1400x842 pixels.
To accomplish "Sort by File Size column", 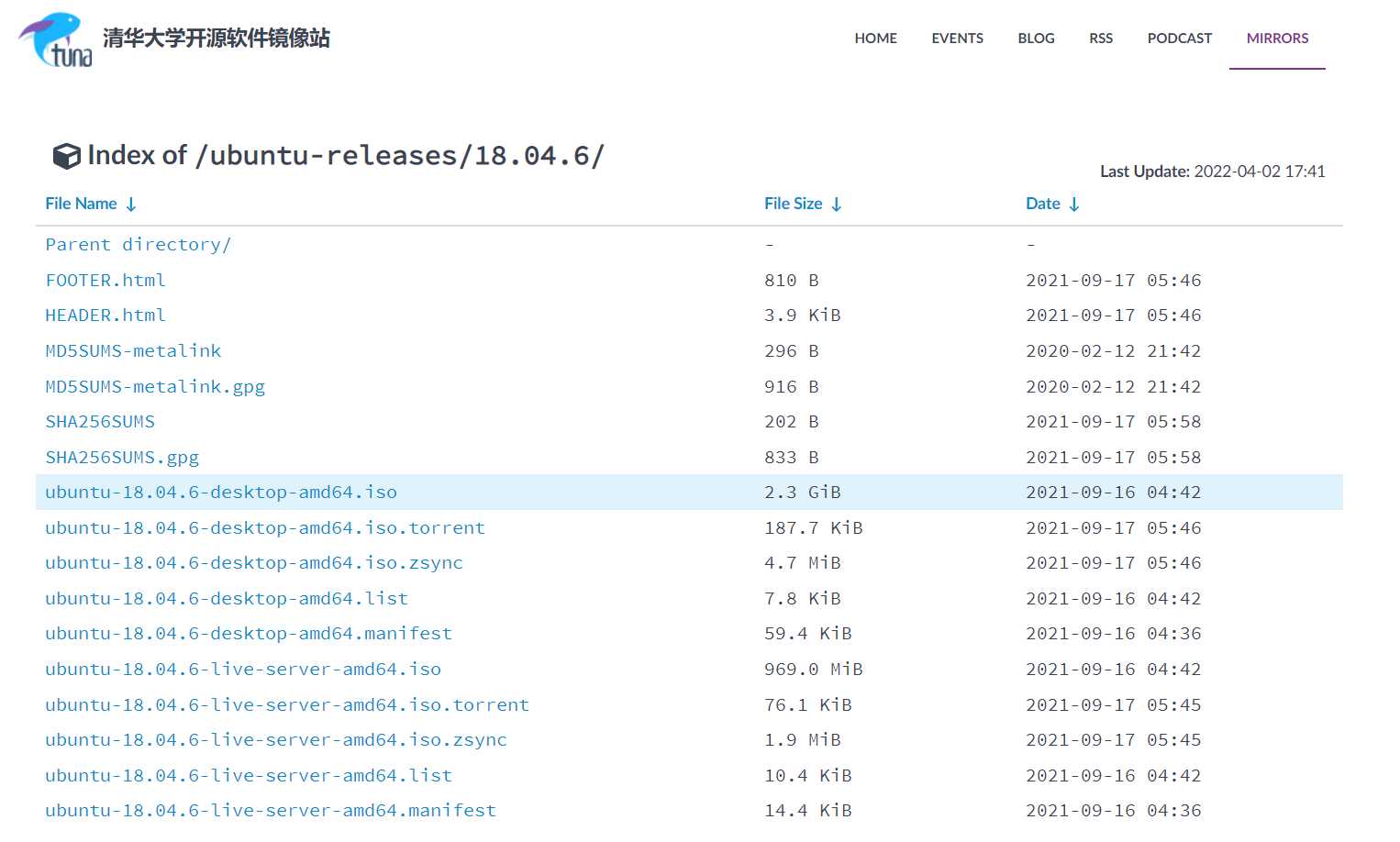I will pos(803,204).
